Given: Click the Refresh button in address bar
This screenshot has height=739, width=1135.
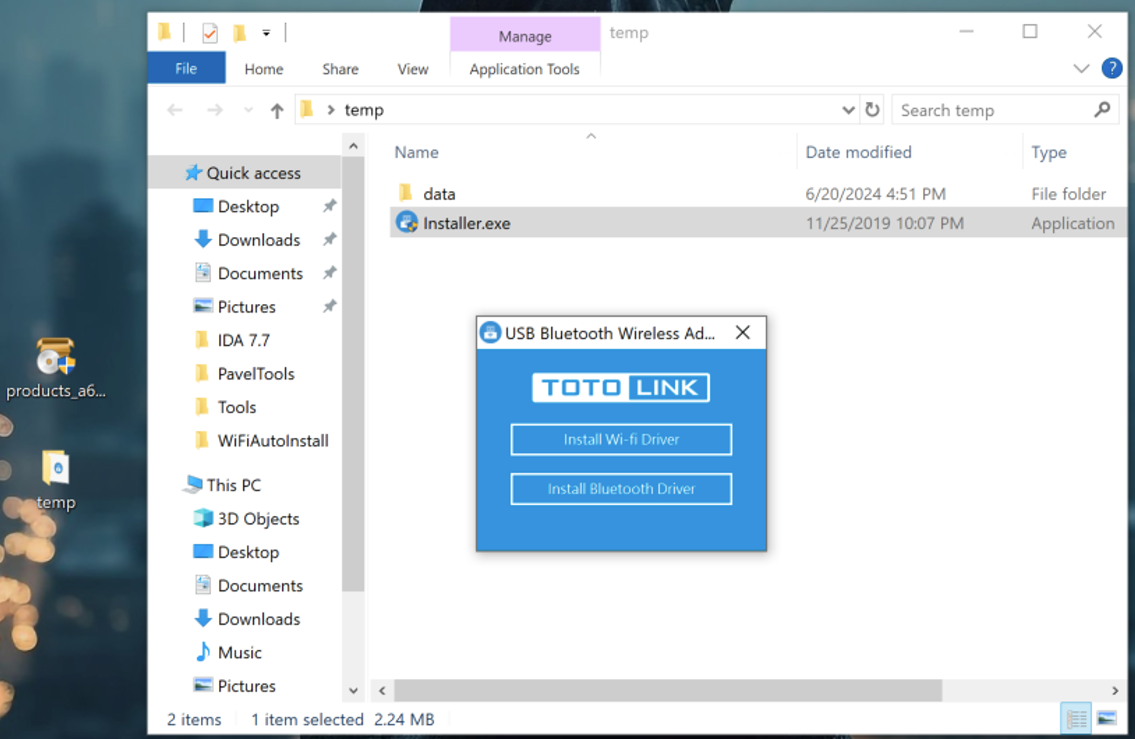Looking at the screenshot, I should pos(872,110).
